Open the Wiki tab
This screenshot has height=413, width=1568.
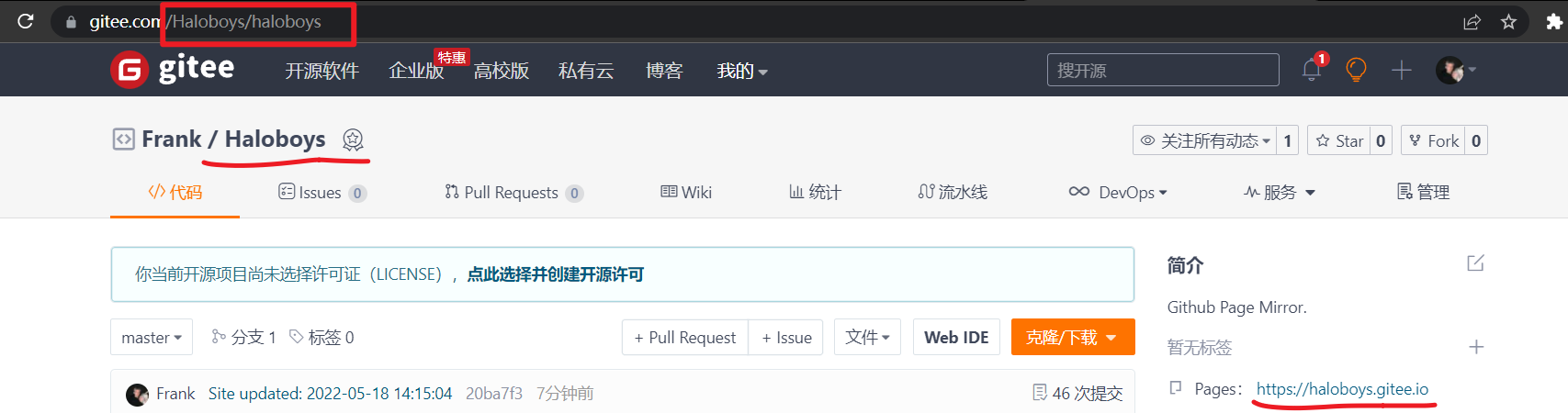point(686,192)
